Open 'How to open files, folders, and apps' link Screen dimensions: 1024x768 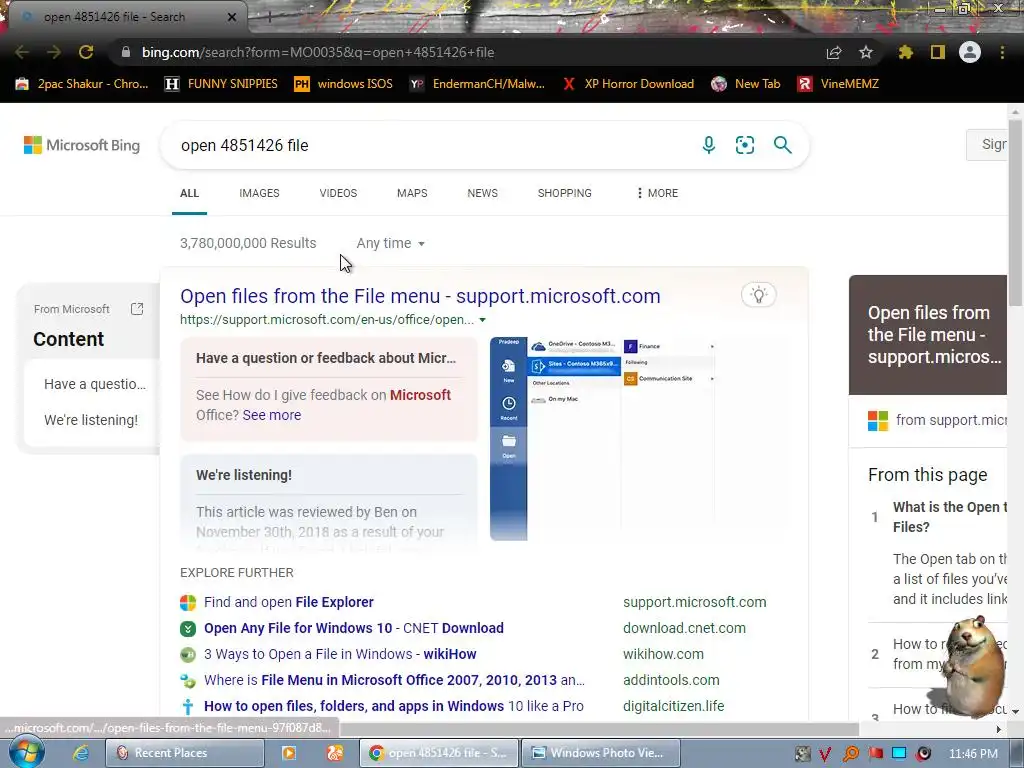[x=394, y=706]
